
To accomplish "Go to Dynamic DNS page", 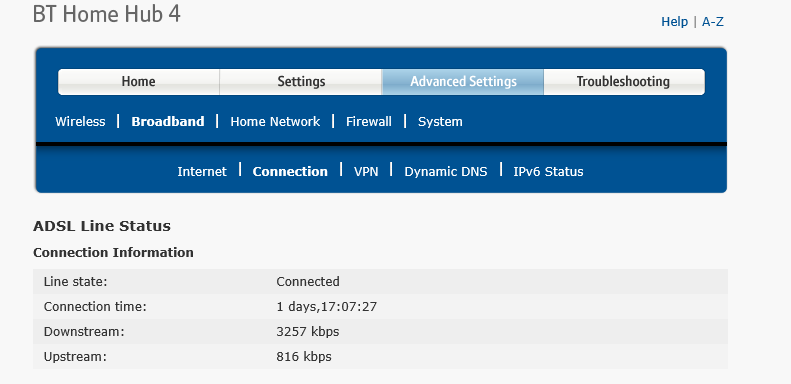I will [445, 172].
